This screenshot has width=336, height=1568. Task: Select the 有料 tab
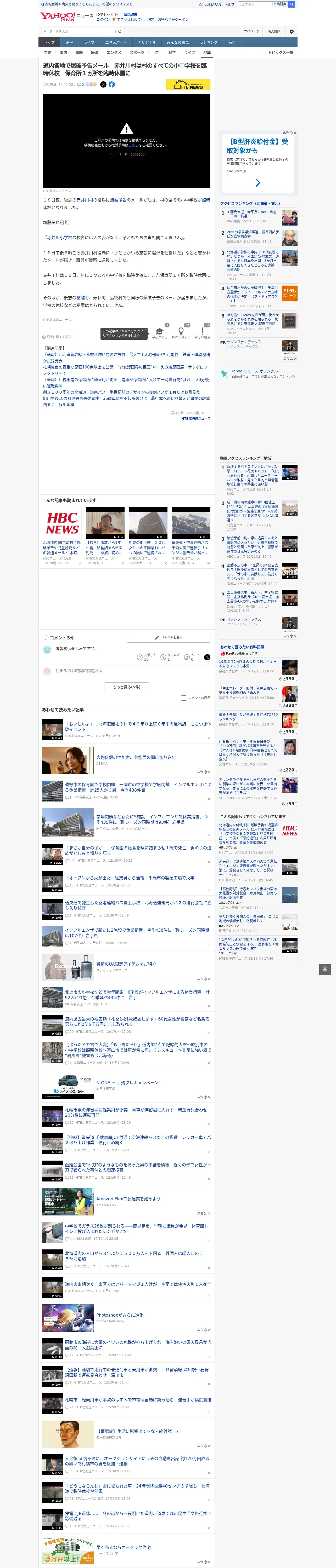pyautogui.click(x=232, y=42)
